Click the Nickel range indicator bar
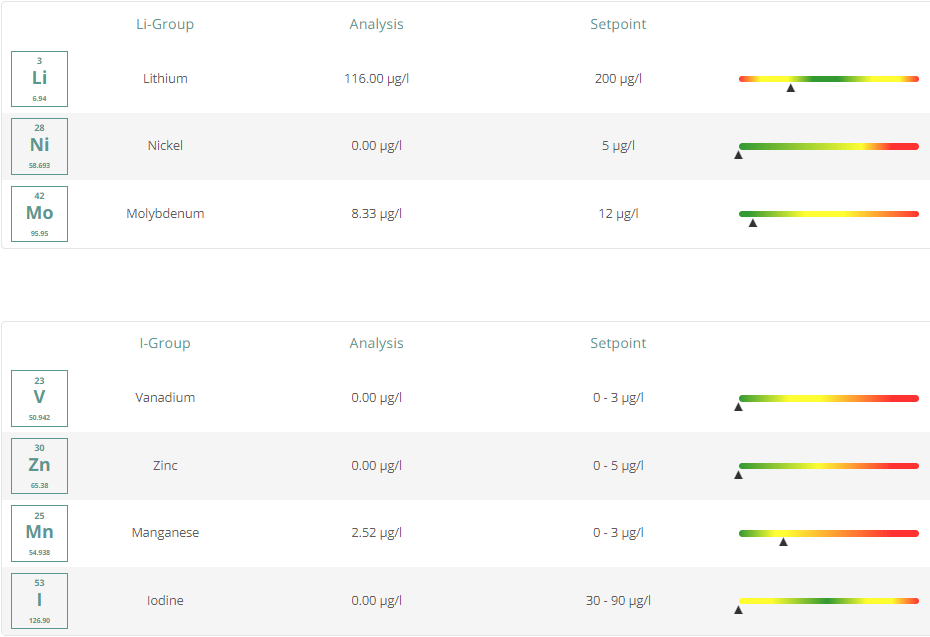Viewport: 930px width, 637px height. click(828, 146)
